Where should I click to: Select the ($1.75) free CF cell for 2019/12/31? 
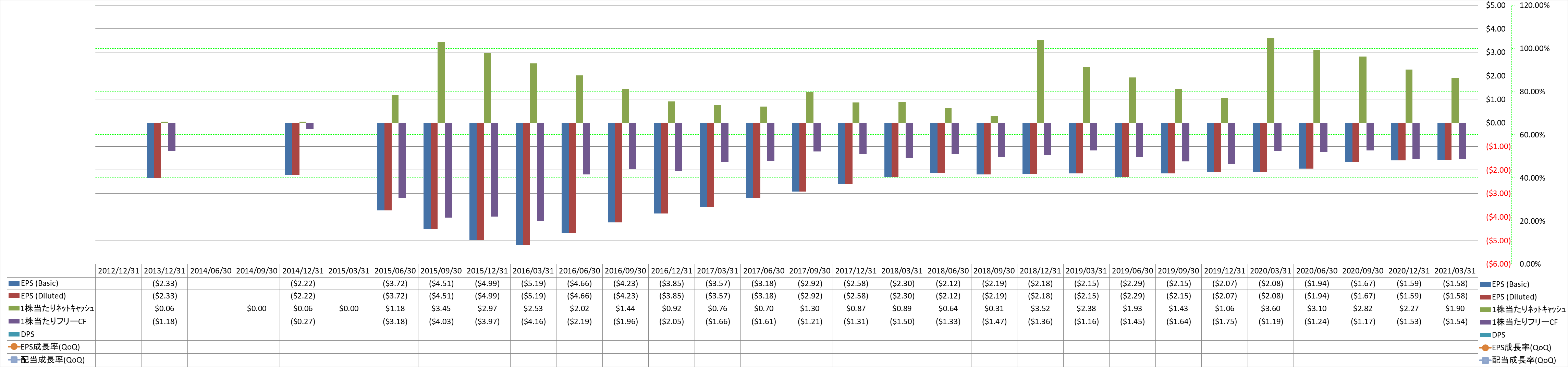pyautogui.click(x=1225, y=321)
